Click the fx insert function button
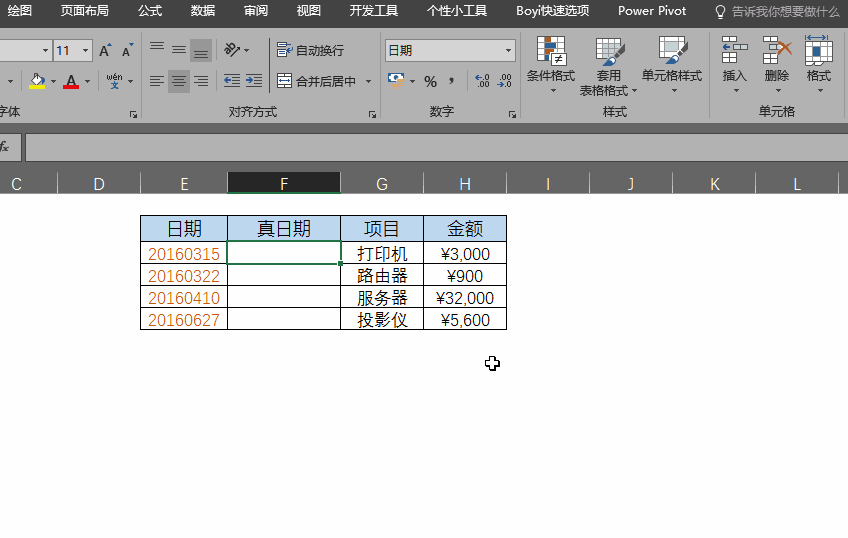The image size is (848, 538). click(5, 147)
